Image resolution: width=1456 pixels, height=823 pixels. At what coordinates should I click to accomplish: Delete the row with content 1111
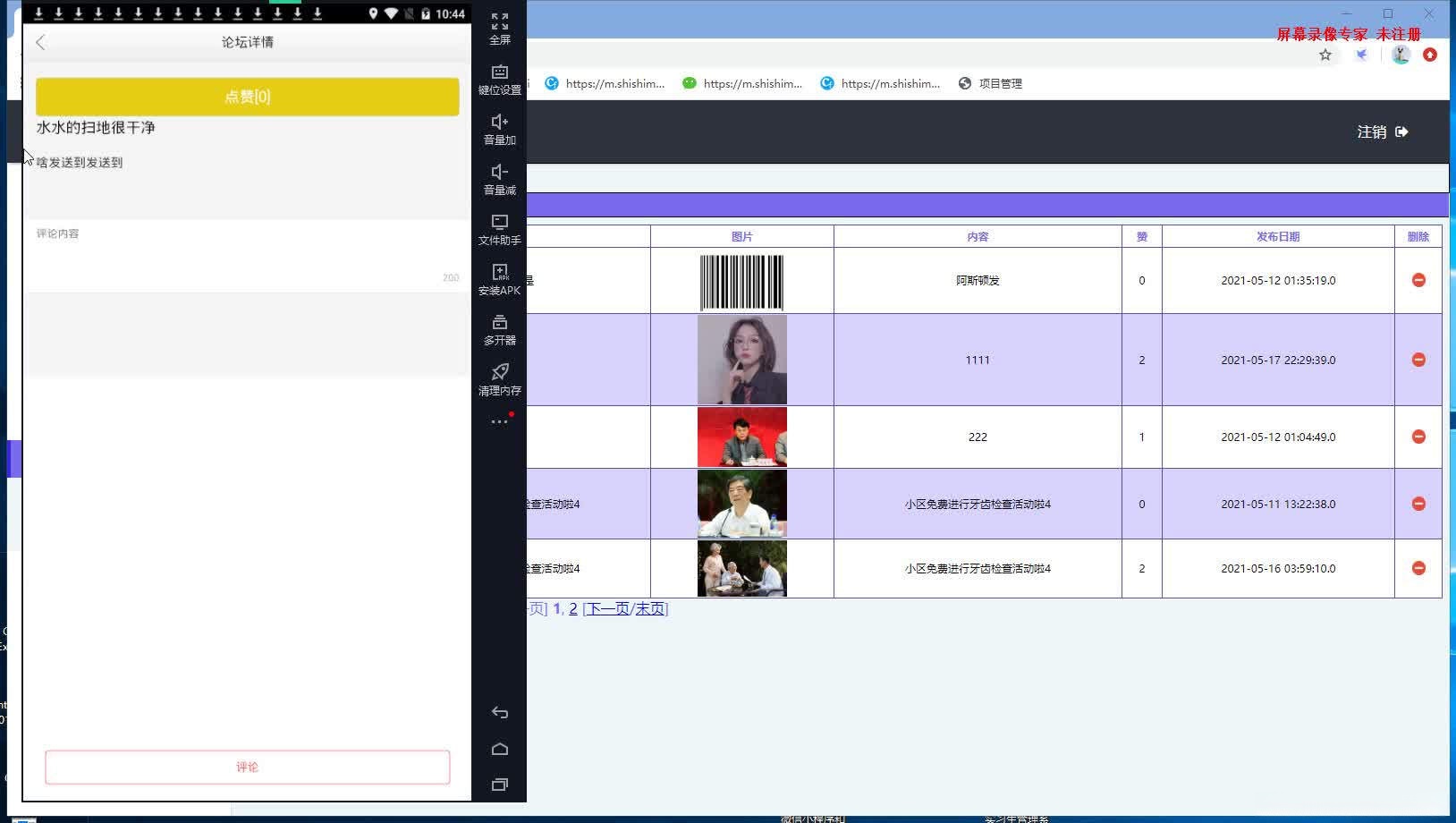tap(1418, 360)
